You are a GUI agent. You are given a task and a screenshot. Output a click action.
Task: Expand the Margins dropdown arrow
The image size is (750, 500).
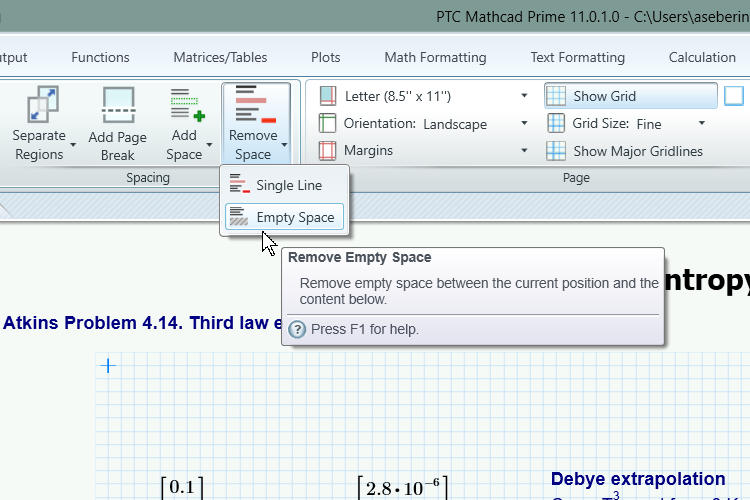tap(524, 151)
